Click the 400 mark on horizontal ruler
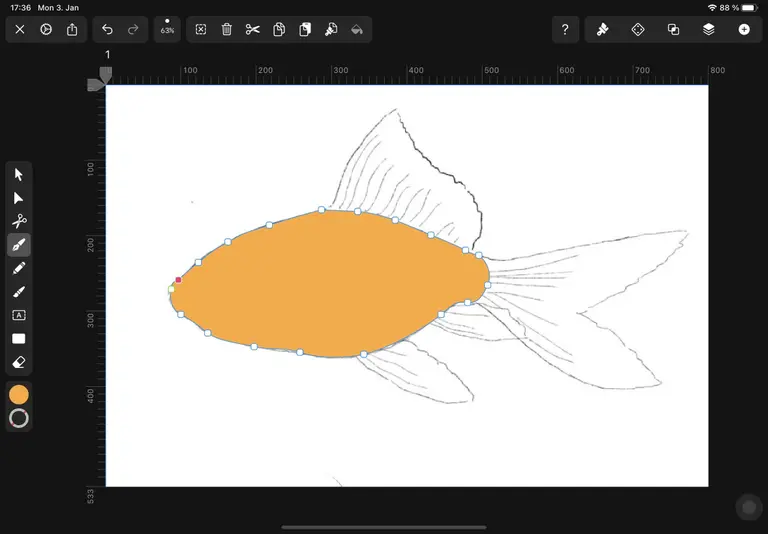The height and width of the screenshot is (534, 768). 416,71
